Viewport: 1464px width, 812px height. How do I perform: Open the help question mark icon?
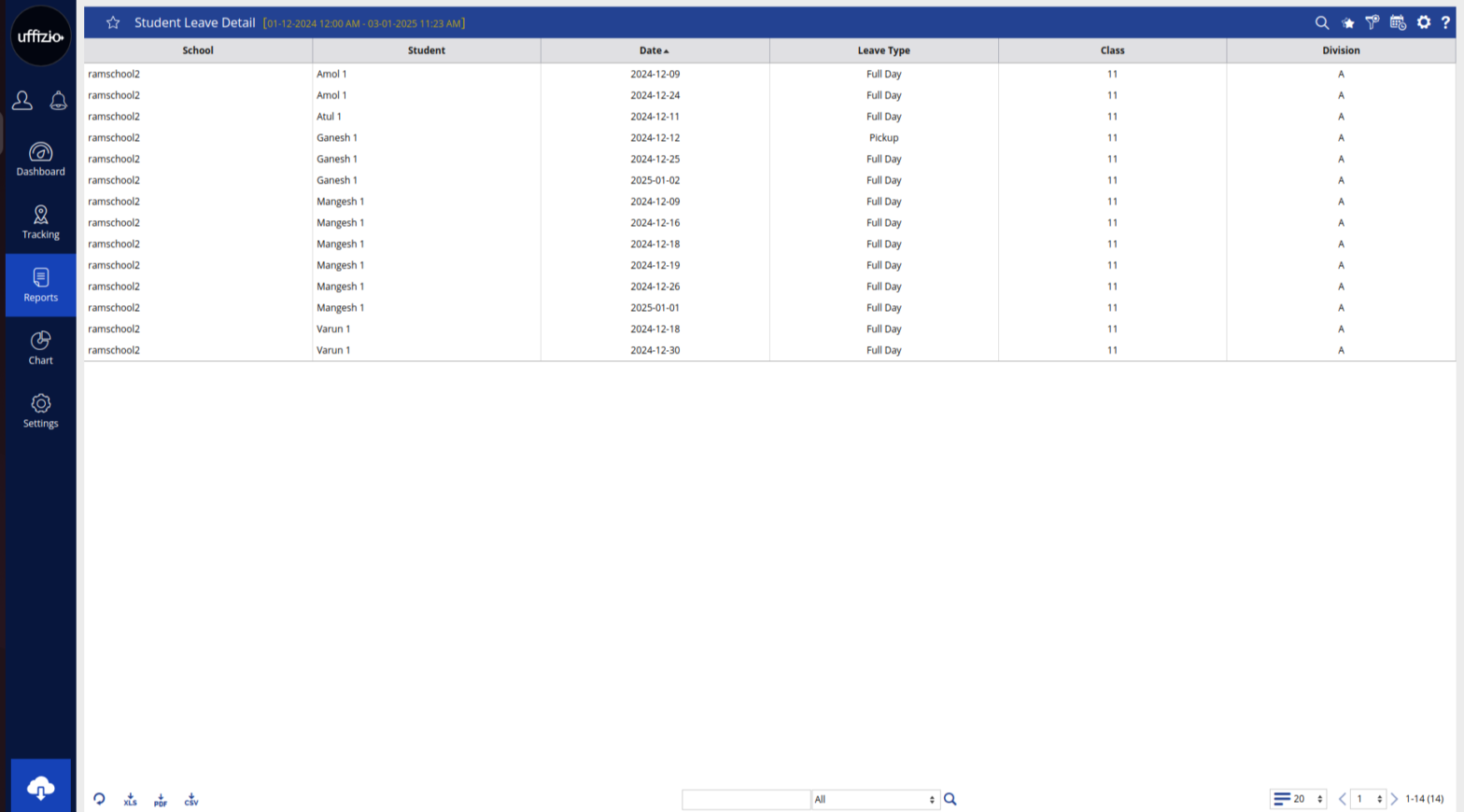pos(1445,22)
